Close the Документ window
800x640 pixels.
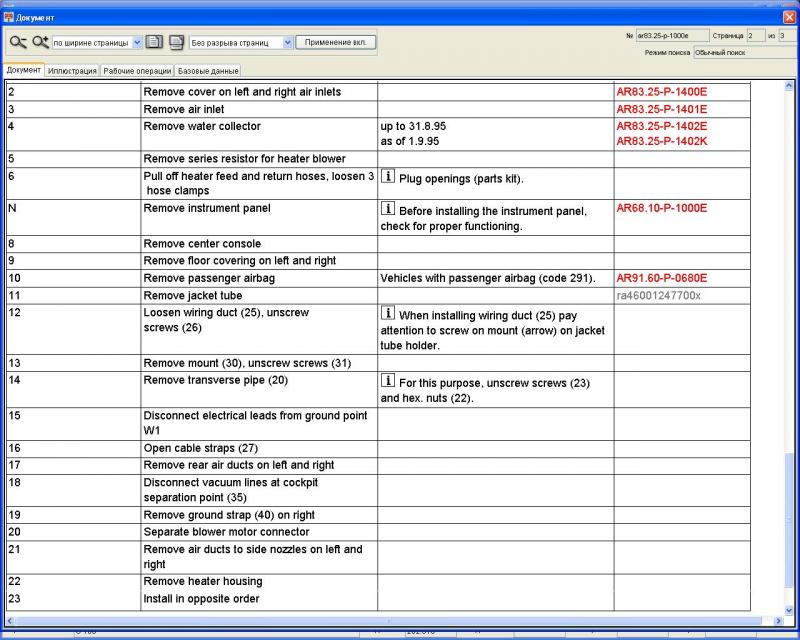[789, 17]
